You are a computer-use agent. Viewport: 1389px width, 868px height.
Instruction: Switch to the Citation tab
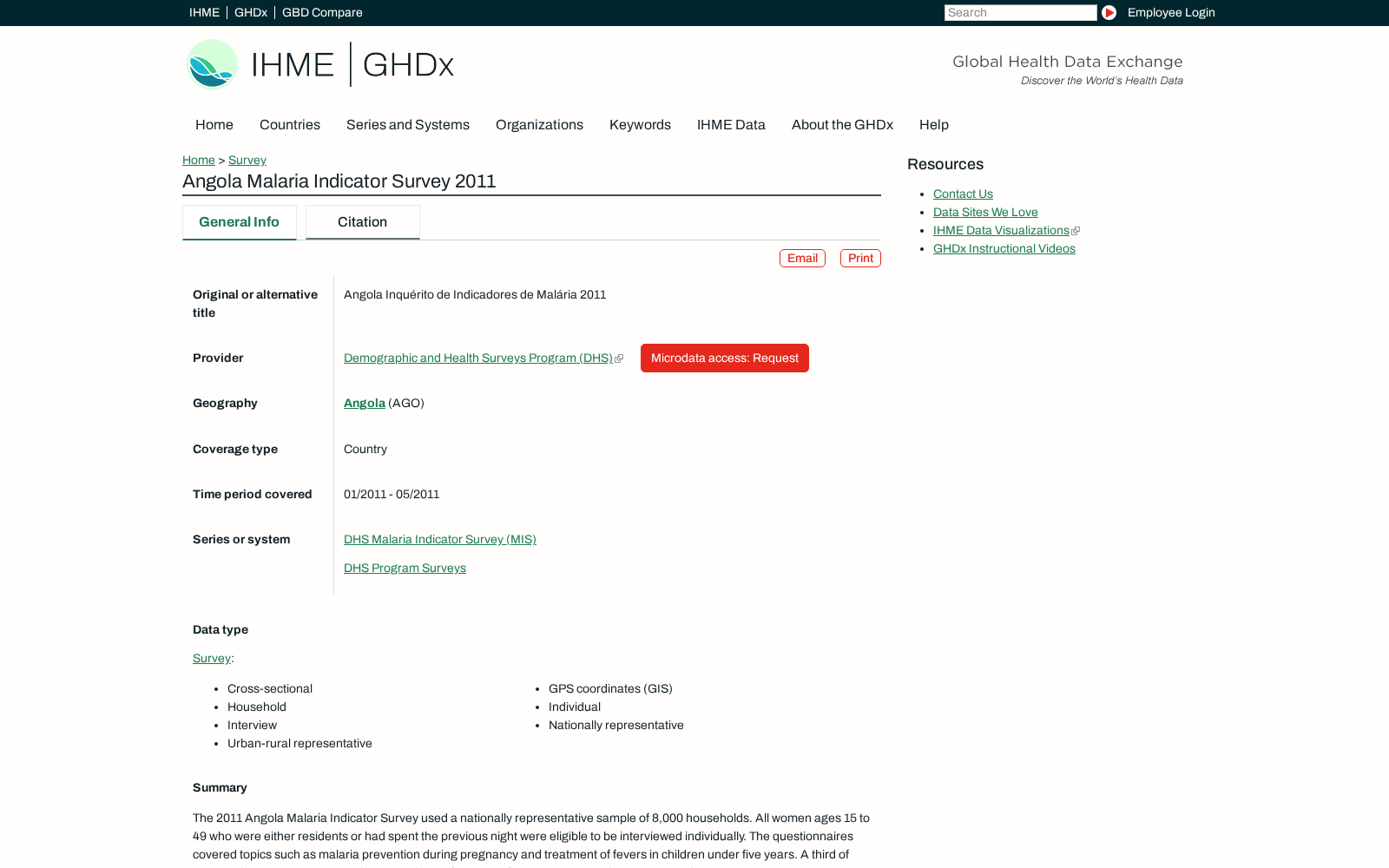pos(363,222)
